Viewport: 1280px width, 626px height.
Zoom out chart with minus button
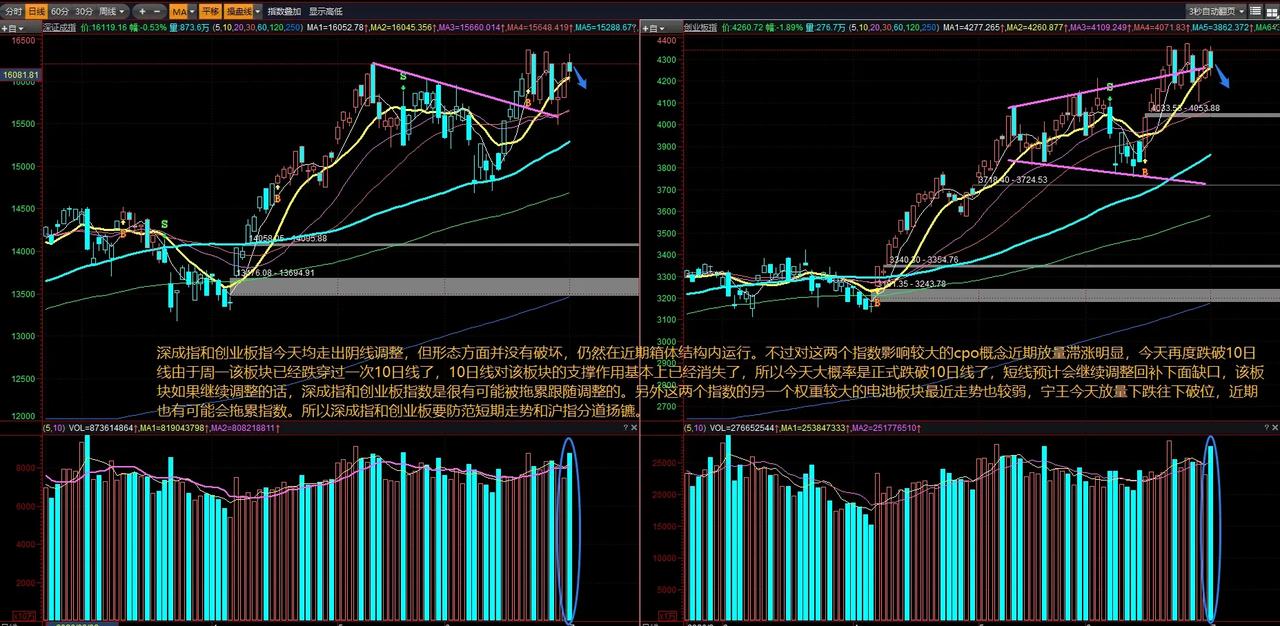[x=158, y=11]
